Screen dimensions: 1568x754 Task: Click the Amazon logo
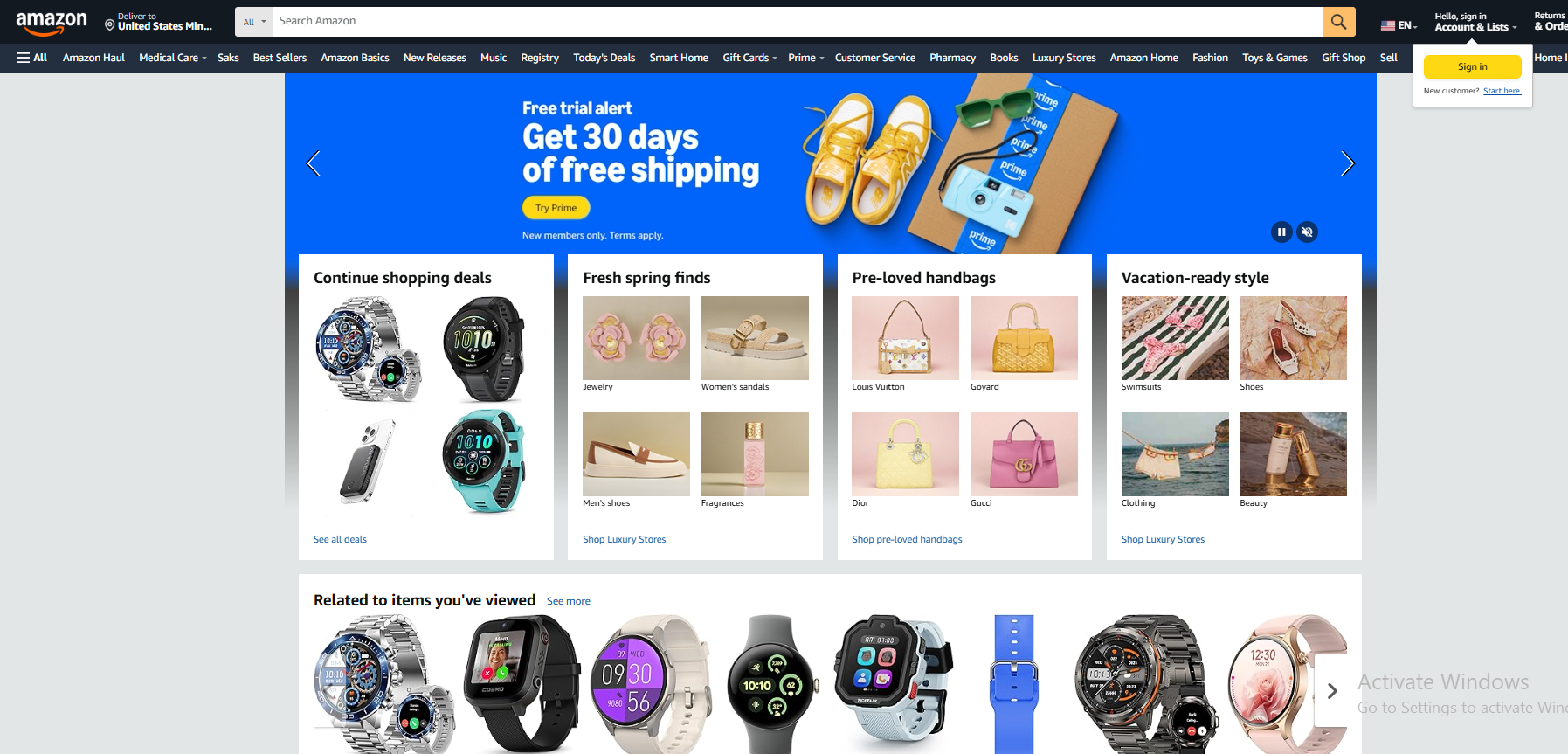52,23
